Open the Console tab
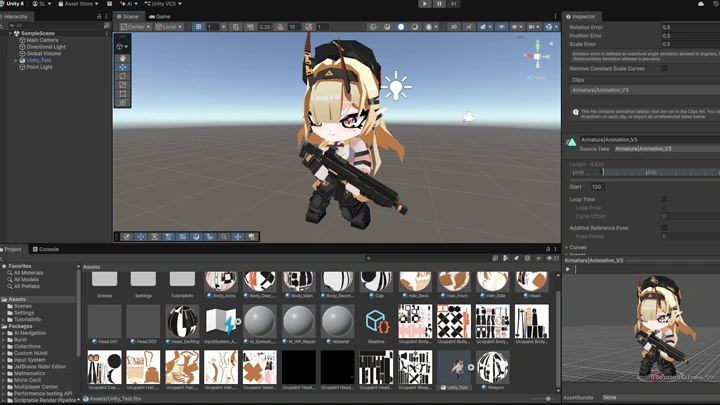Viewport: 720px width, 405px height. point(46,249)
